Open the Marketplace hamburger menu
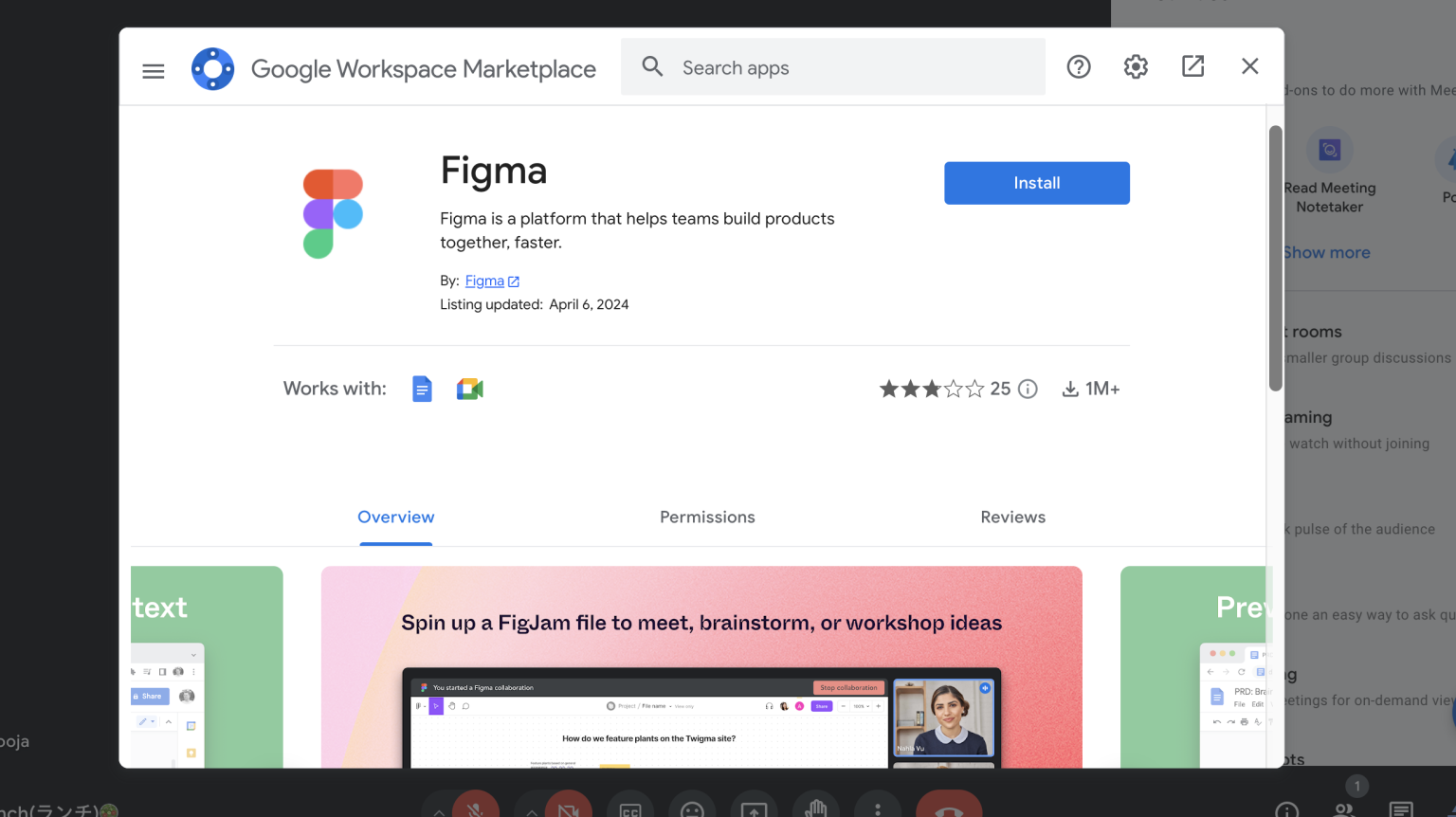The height and width of the screenshot is (817, 1456). tap(153, 69)
